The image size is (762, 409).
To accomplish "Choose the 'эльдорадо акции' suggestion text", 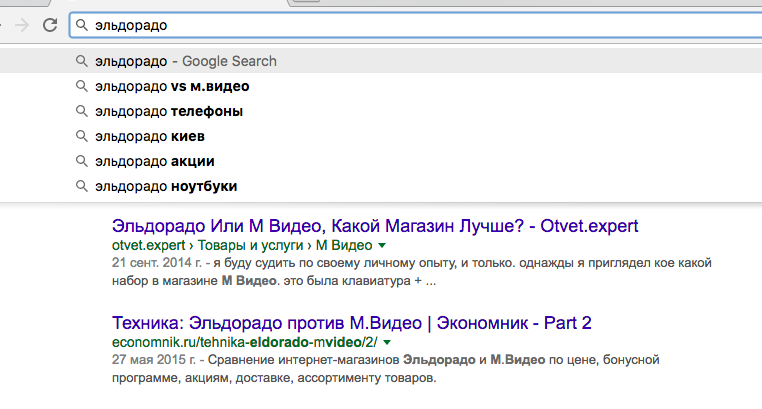I will pos(155,161).
